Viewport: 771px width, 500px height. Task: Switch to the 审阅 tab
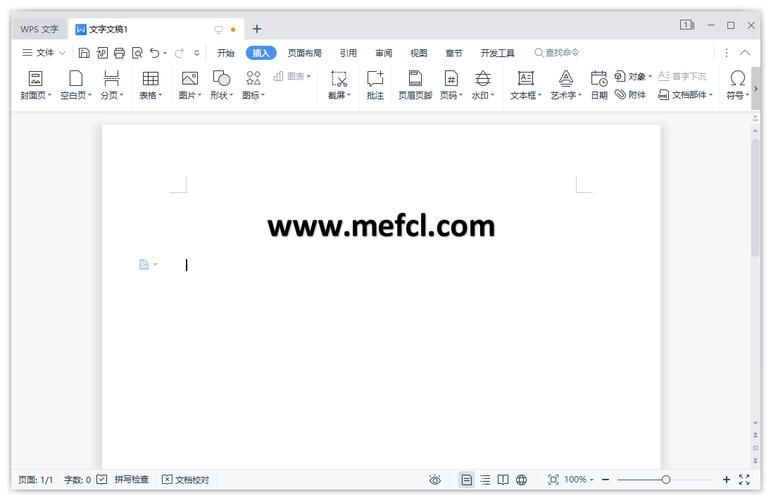point(384,53)
